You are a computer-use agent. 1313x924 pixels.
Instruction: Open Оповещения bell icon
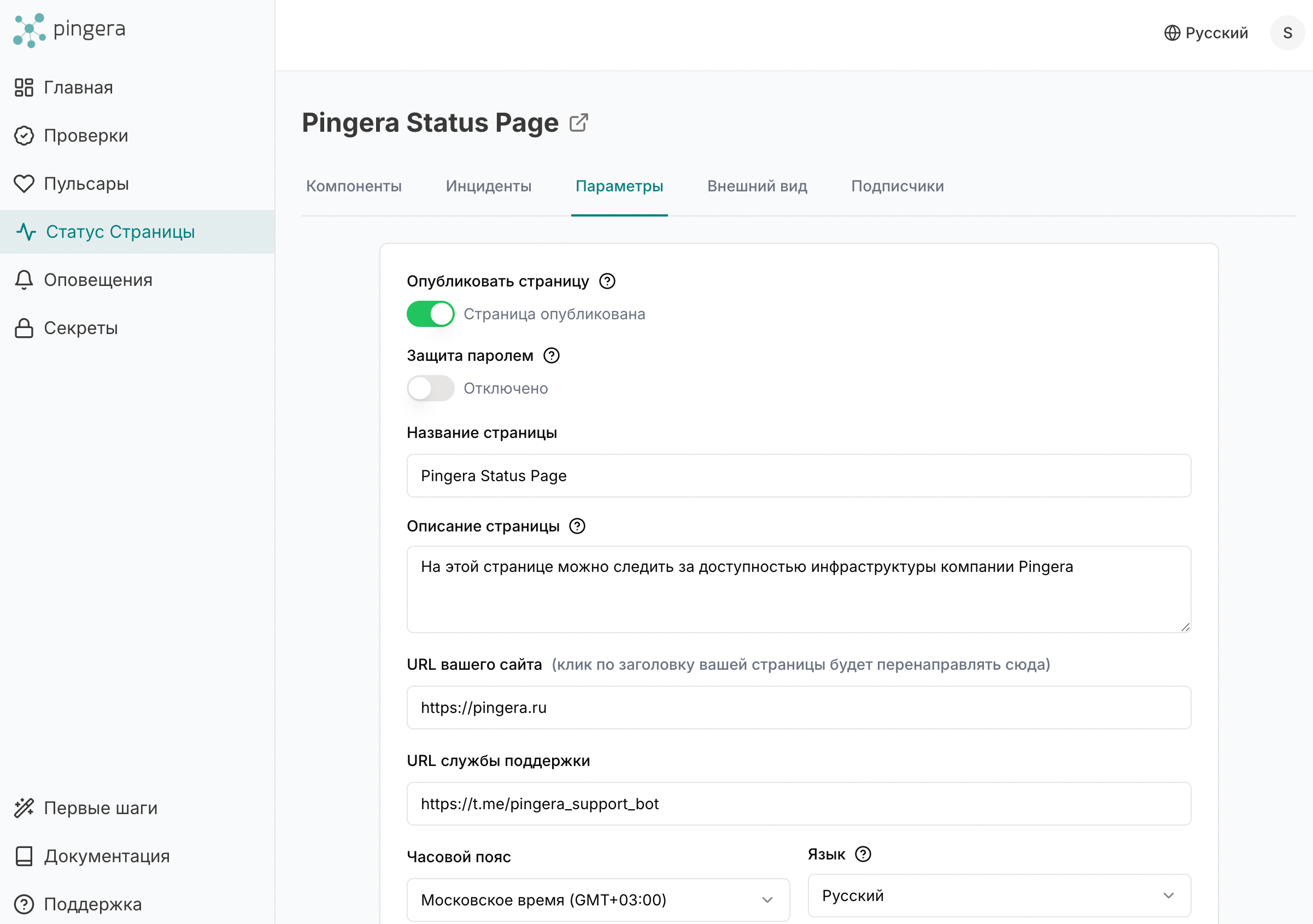[x=24, y=280]
